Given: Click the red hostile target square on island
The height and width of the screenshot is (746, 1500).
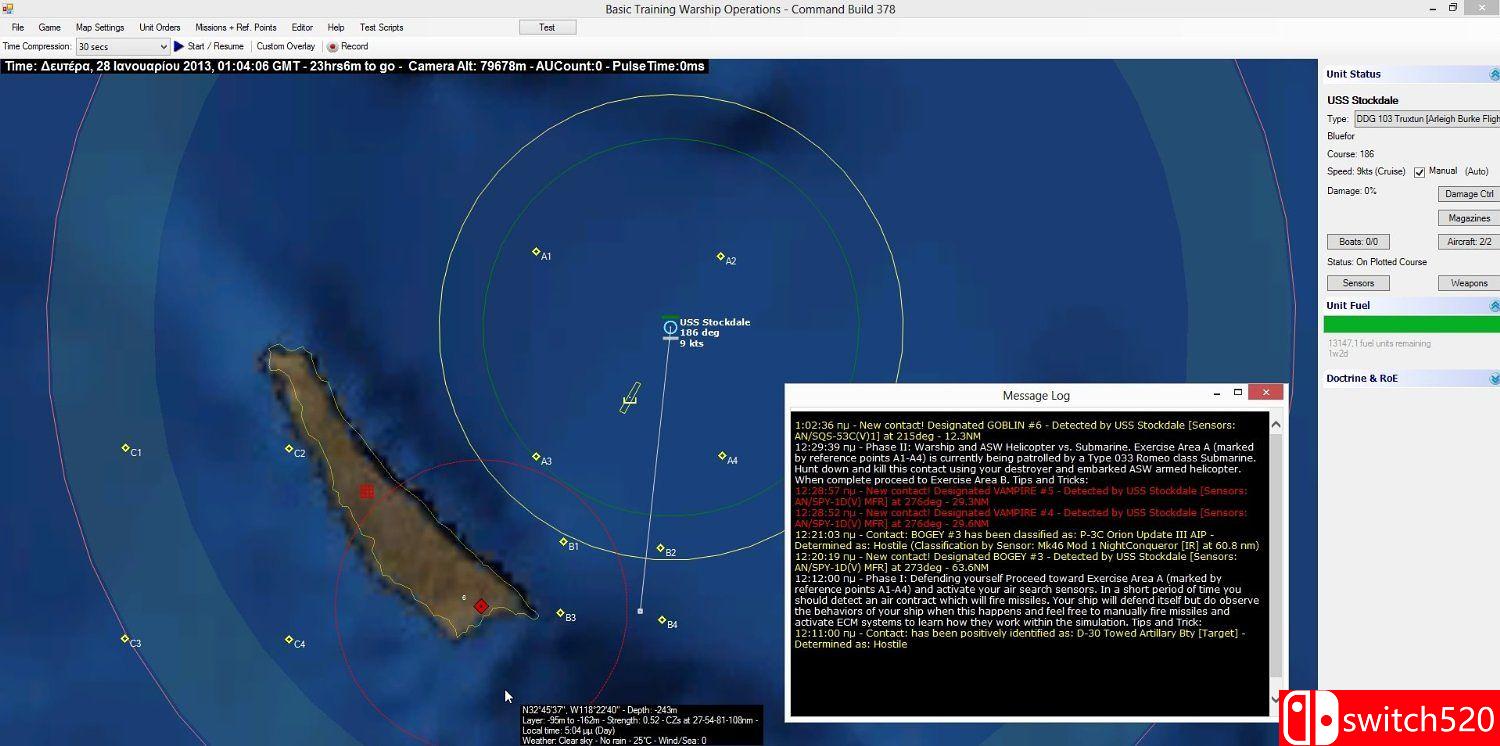Looking at the screenshot, I should click(x=367, y=491).
